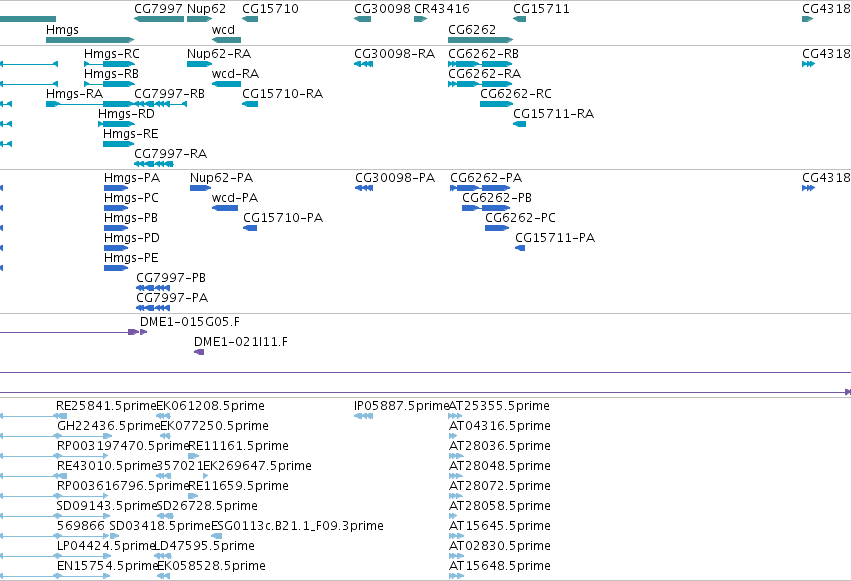The image size is (851, 581).
Task: Click protein CG7997-PB
Action: tap(171, 278)
